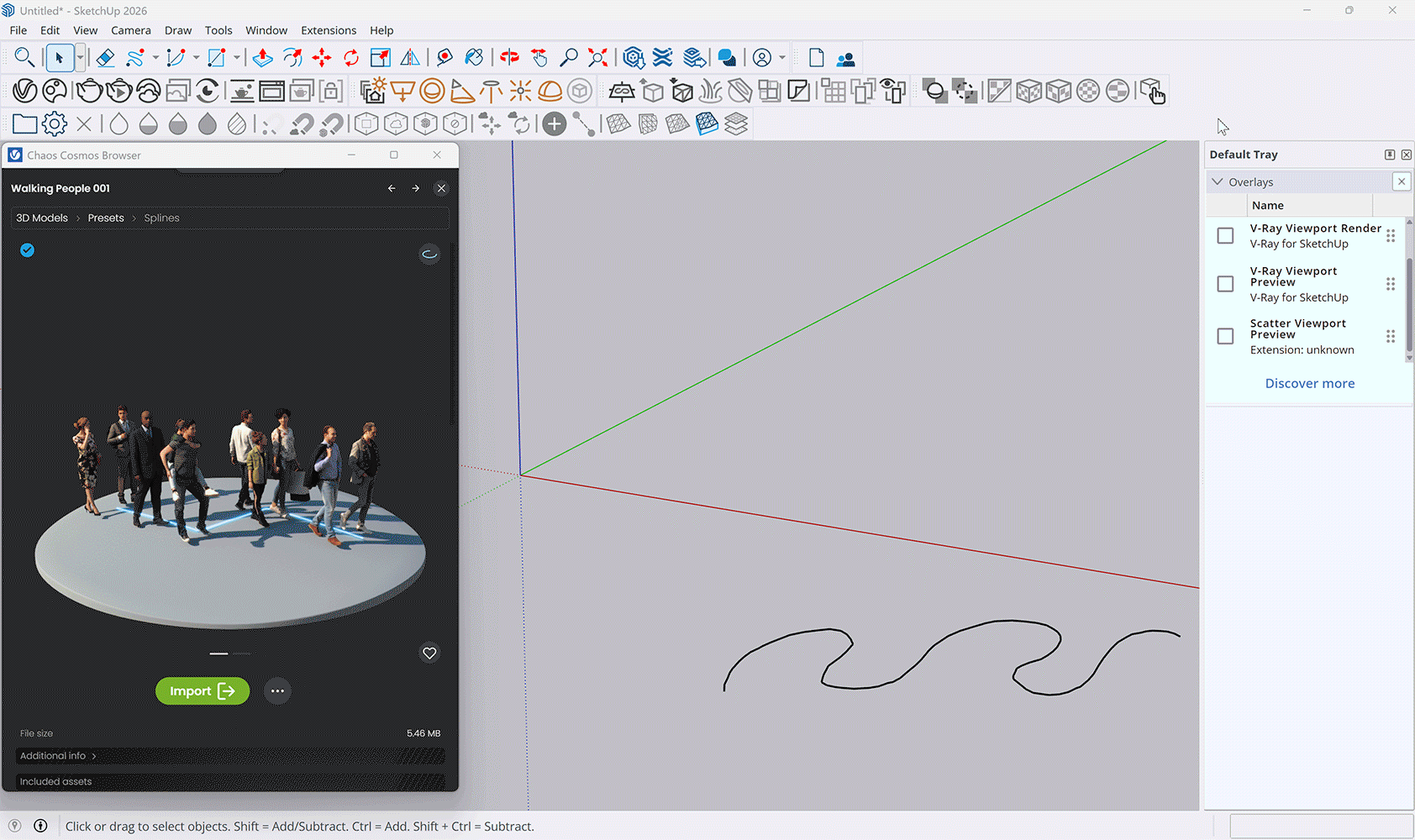Click the Search magnifier icon in top toolbar

tap(24, 57)
